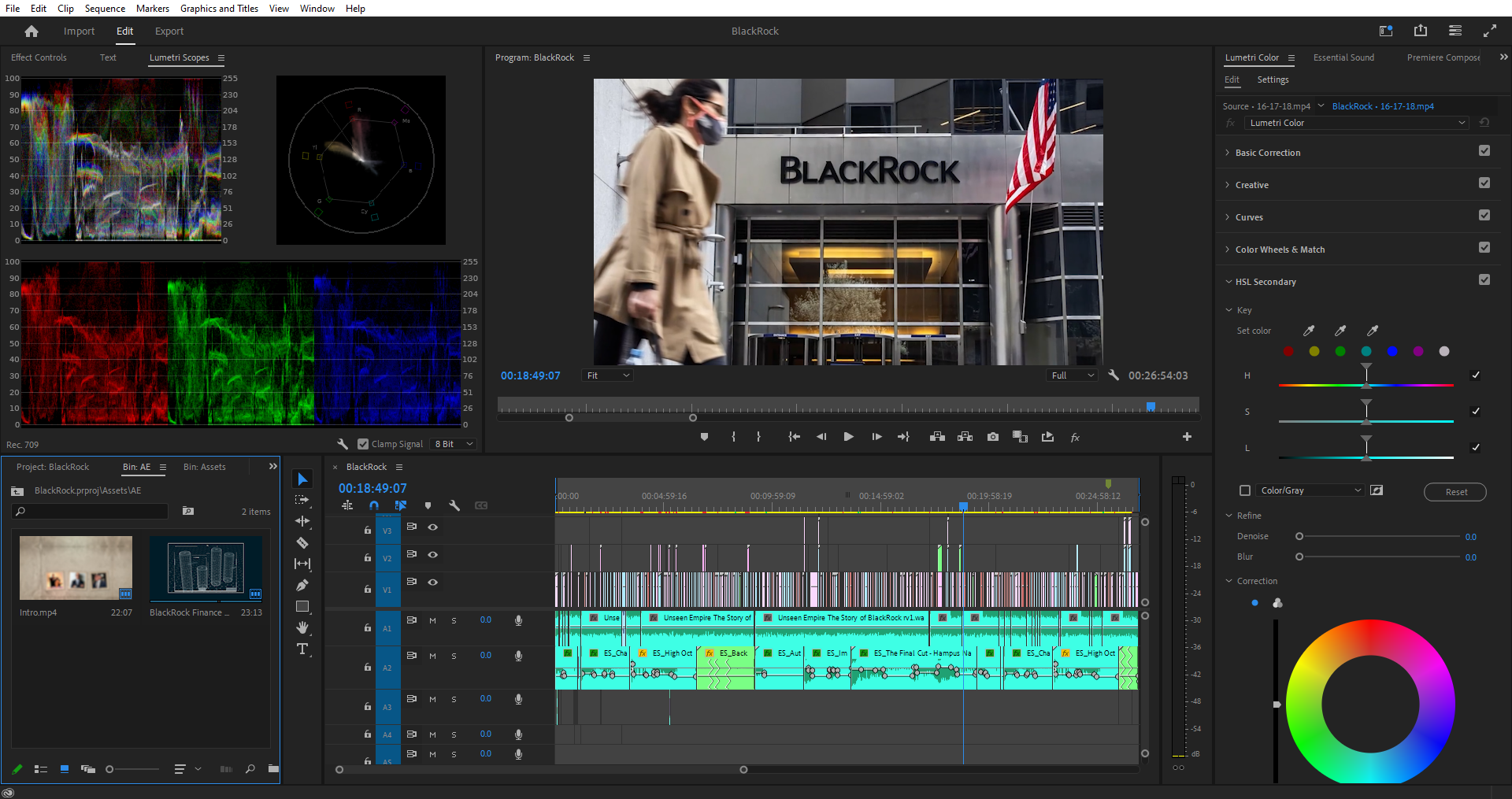Open the Lumetri Color effect dropdown
Image resolution: width=1512 pixels, height=799 pixels.
coord(1357,123)
